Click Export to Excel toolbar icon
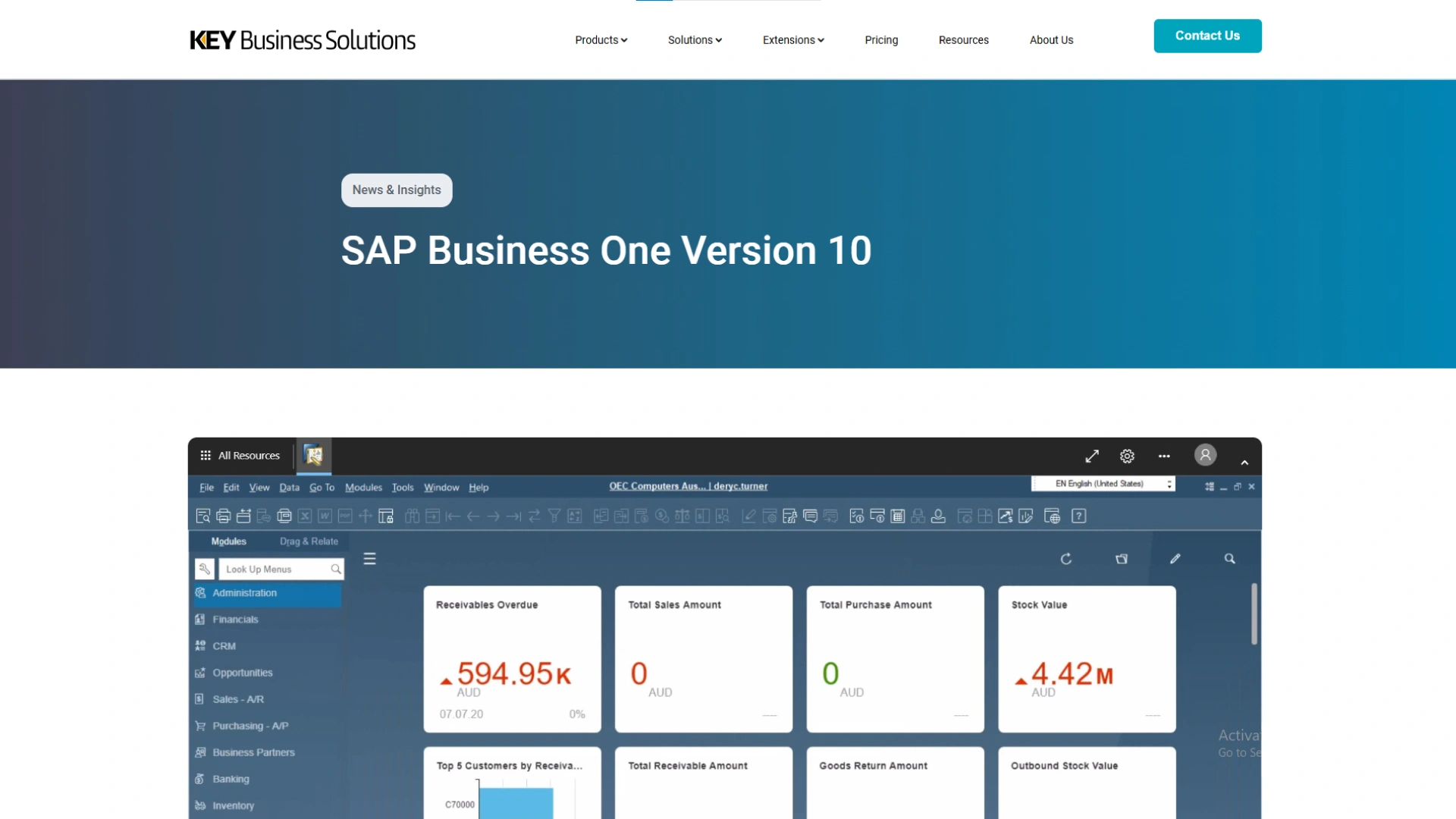Image resolution: width=1456 pixels, height=819 pixels. coord(304,516)
